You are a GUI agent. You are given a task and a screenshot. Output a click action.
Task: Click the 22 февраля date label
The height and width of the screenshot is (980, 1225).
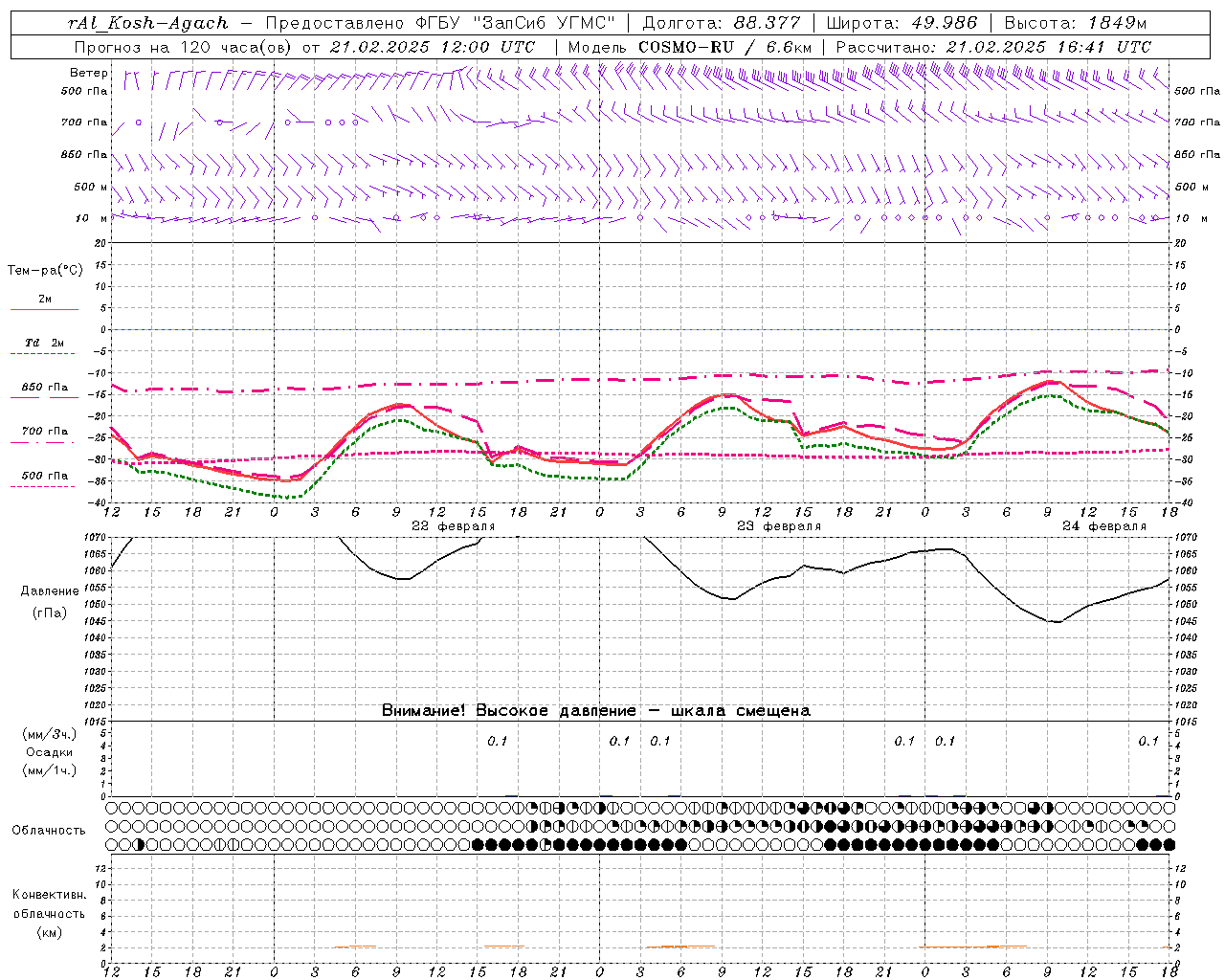pyautogui.click(x=454, y=526)
